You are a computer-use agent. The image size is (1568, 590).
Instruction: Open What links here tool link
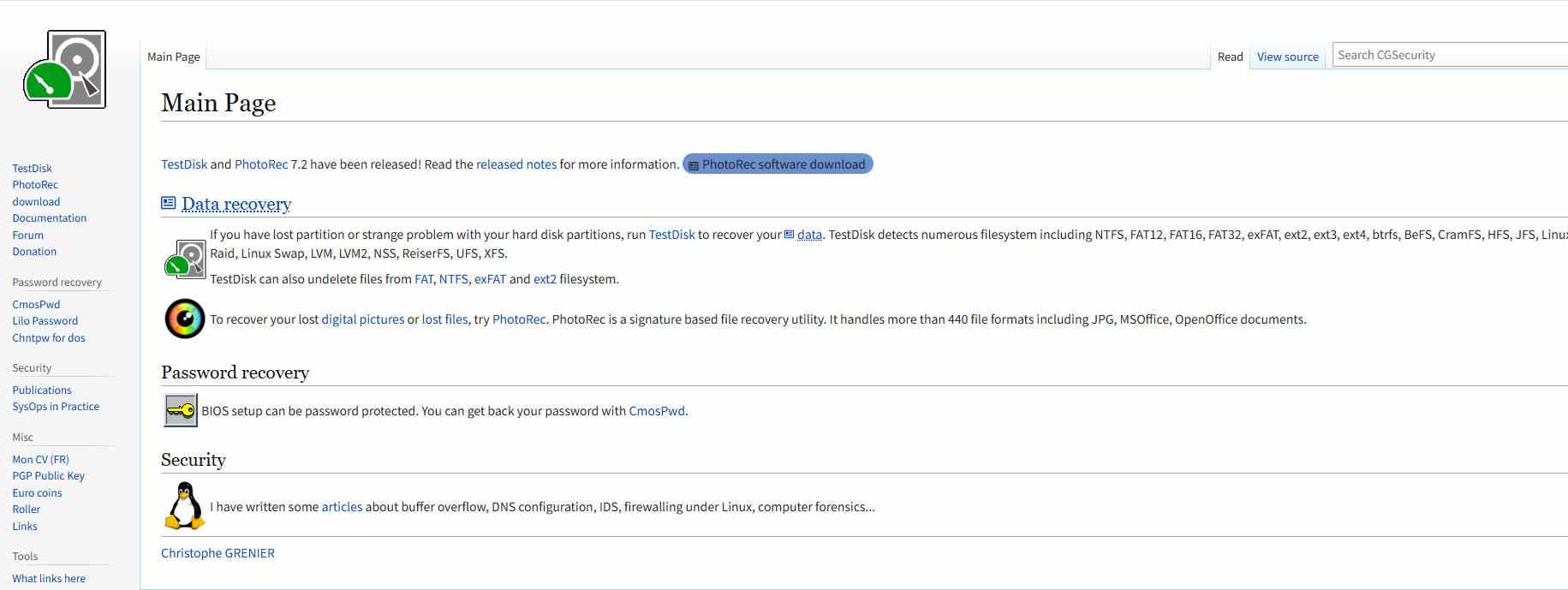(49, 579)
